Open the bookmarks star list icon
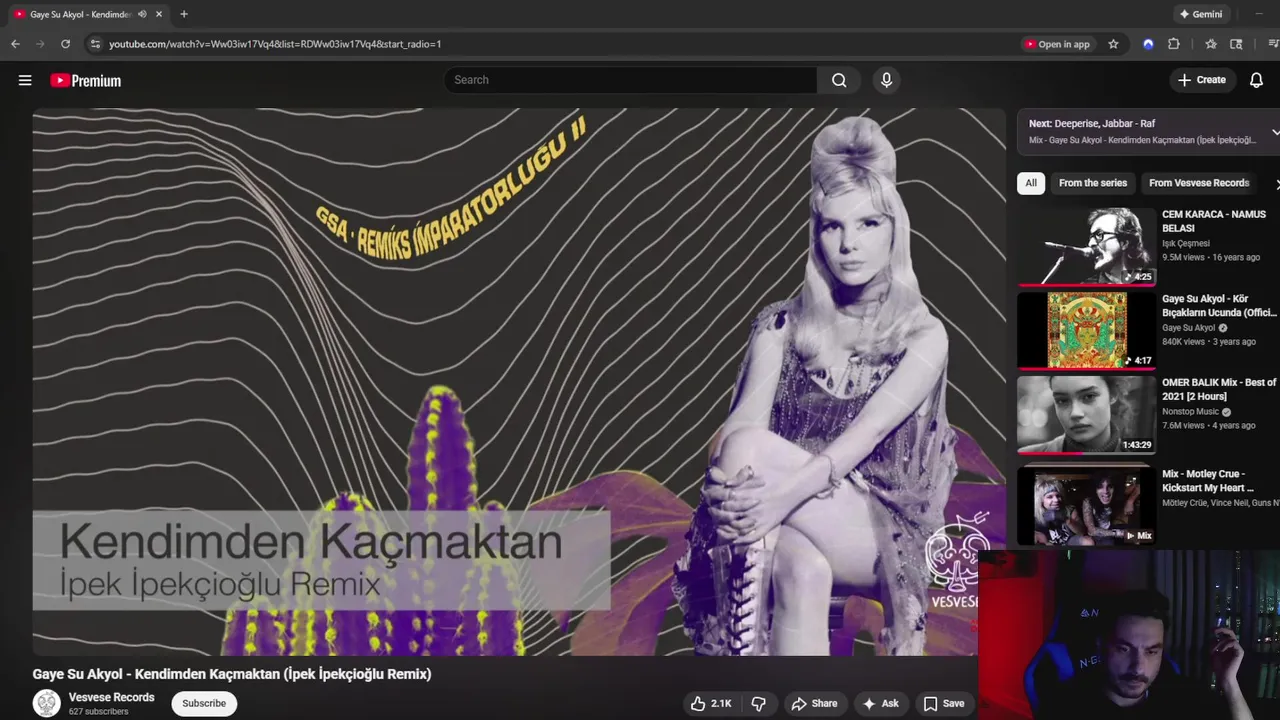Screen dimensions: 1280x720 [x=1211, y=44]
